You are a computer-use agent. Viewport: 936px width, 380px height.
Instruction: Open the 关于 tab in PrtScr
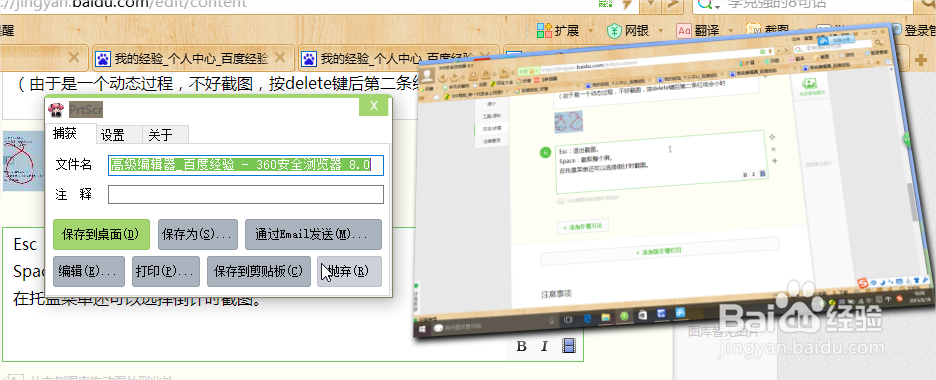(x=160, y=135)
